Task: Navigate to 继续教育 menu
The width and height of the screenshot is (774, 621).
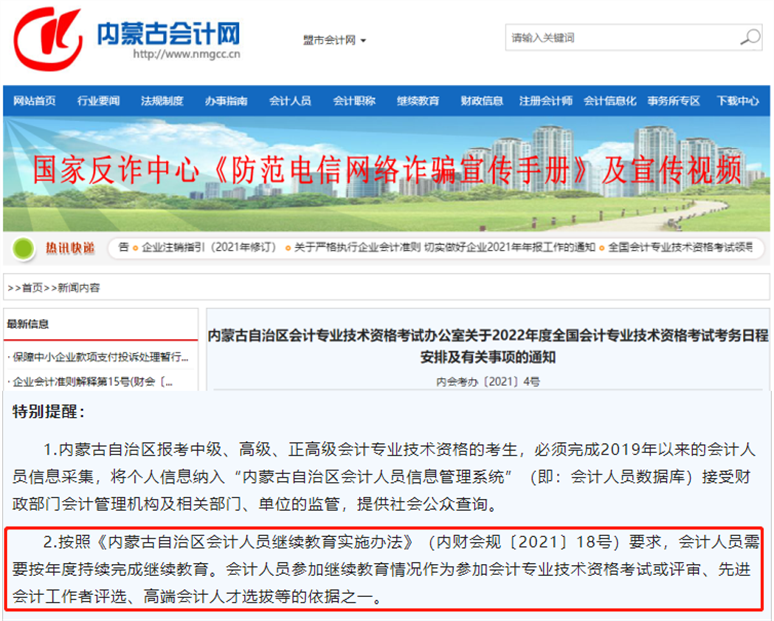Action: tap(417, 101)
